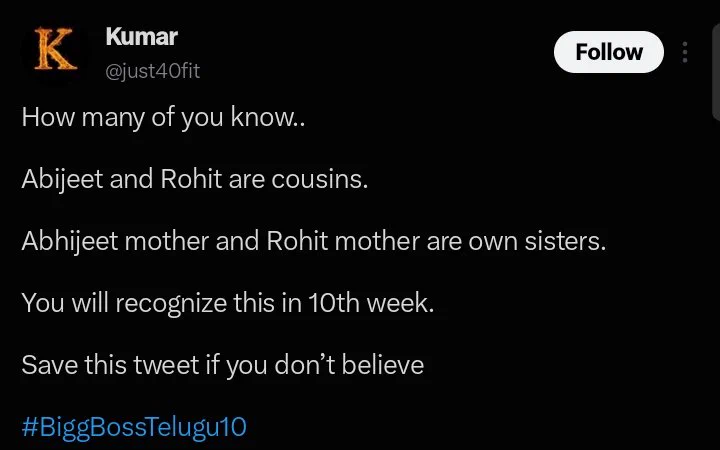The width and height of the screenshot is (720, 450).
Task: Open the #BiggBossTelugu10 hashtag
Action: pyautogui.click(x=134, y=427)
